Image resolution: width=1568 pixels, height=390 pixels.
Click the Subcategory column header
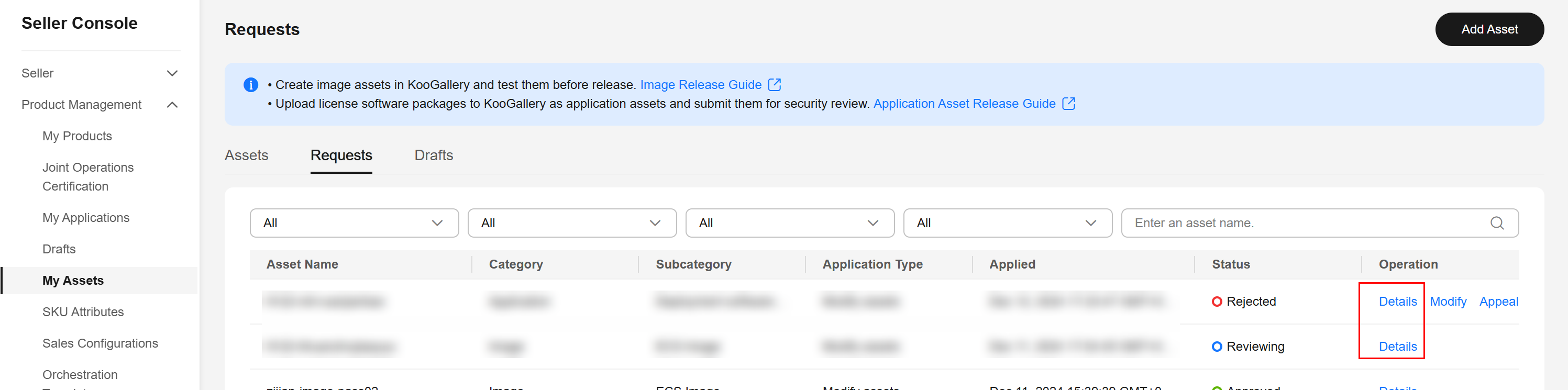click(693, 265)
